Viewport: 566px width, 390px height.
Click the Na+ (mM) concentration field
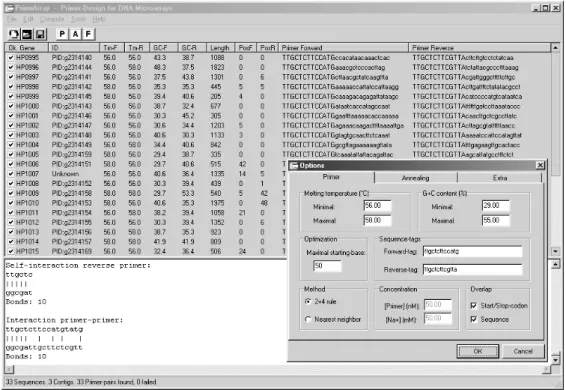tap(437, 318)
